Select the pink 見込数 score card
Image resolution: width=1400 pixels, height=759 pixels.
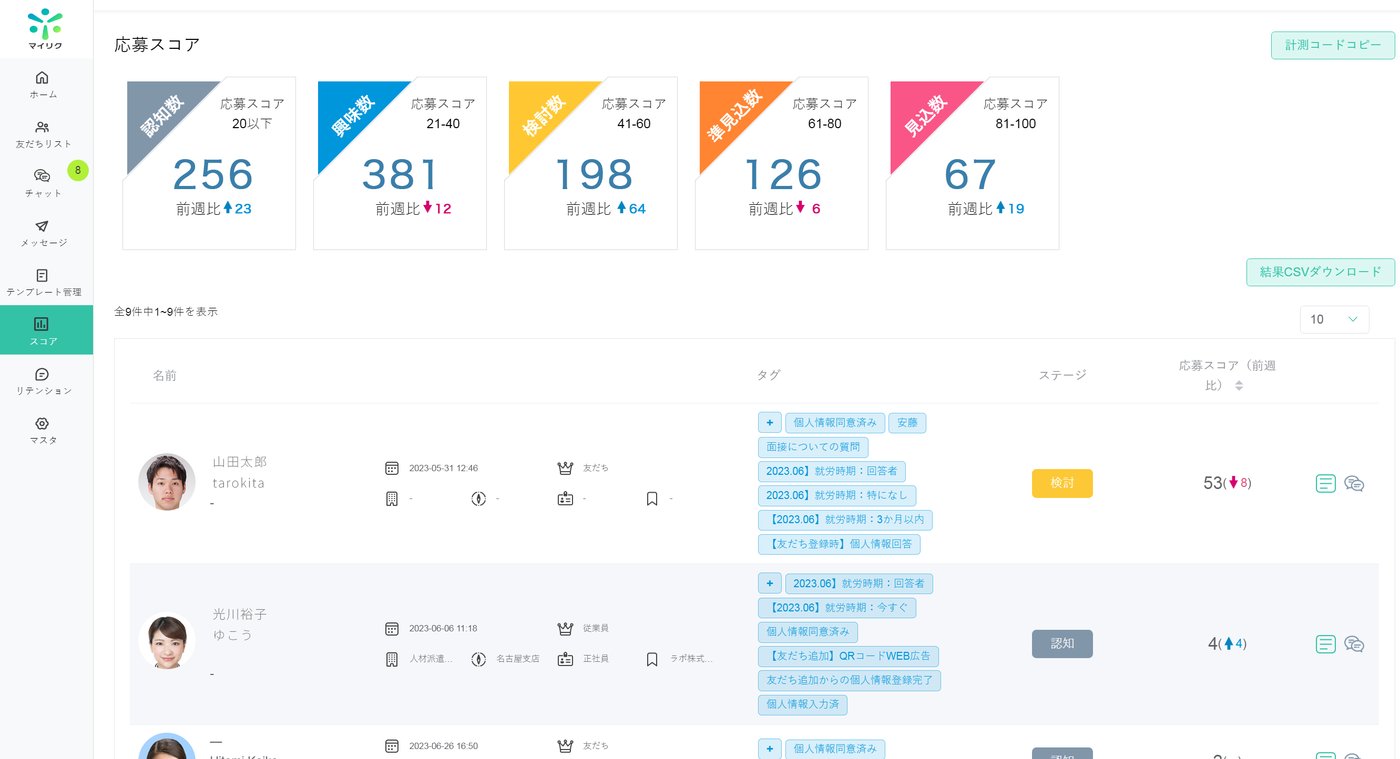click(x=973, y=163)
